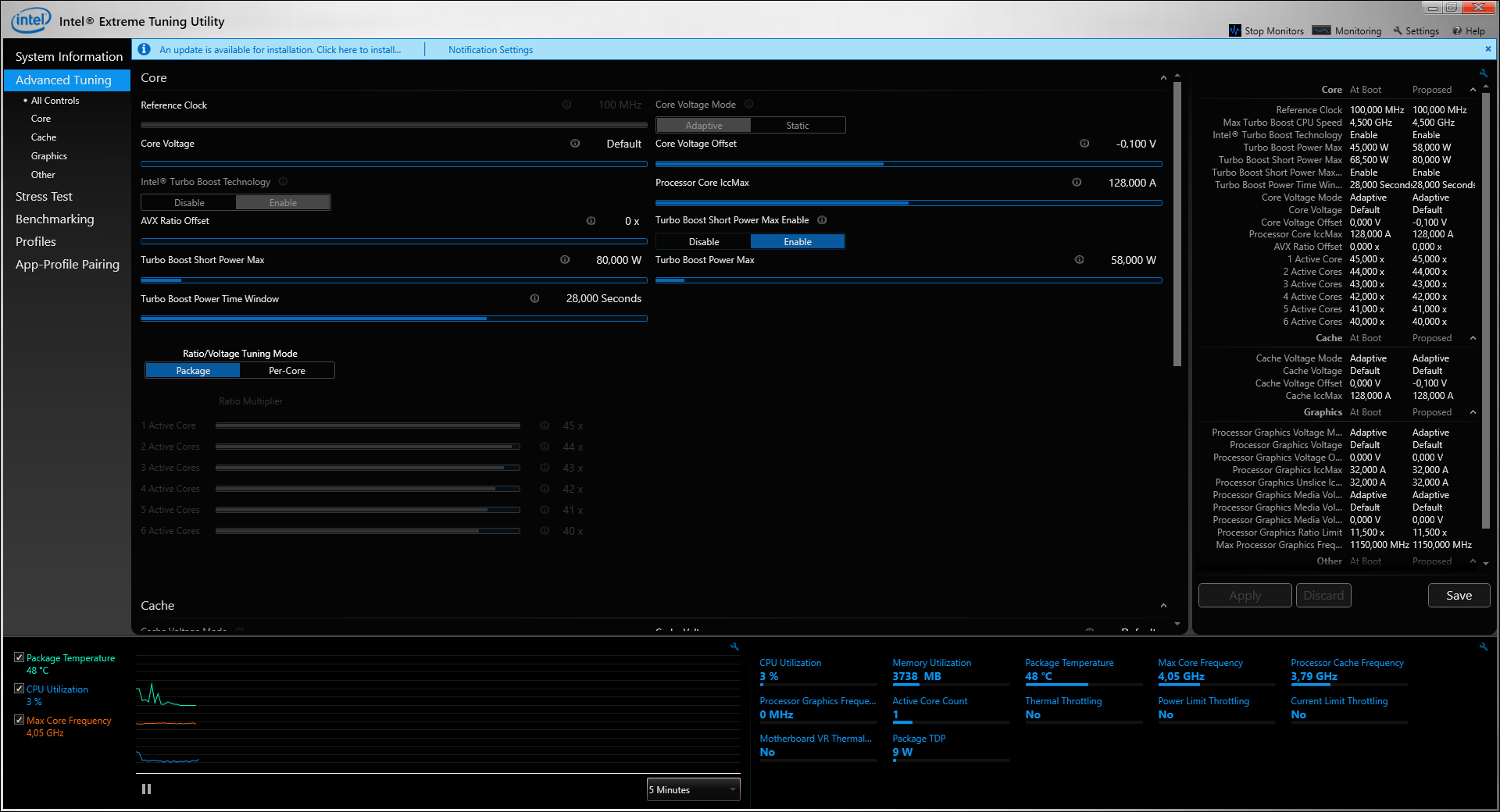Open Profiles section

point(36,242)
